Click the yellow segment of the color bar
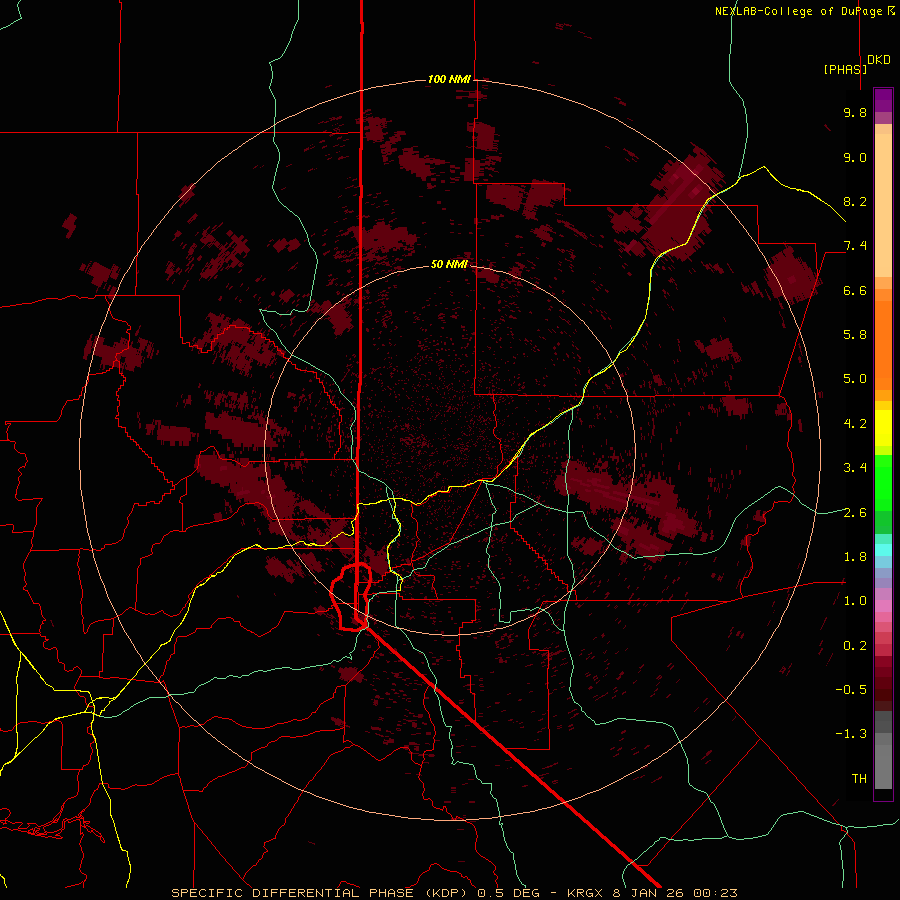900x900 pixels. [883, 427]
